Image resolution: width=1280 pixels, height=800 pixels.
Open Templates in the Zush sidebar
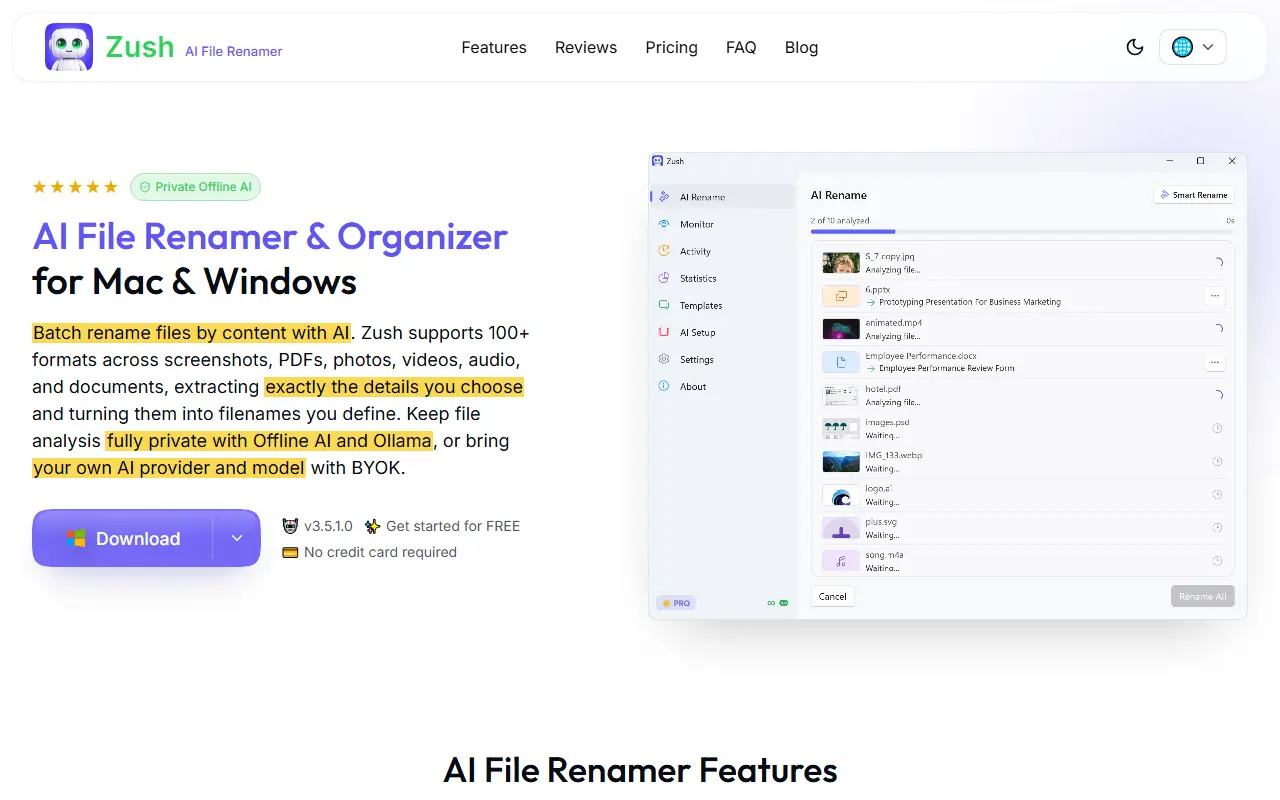tap(723, 305)
